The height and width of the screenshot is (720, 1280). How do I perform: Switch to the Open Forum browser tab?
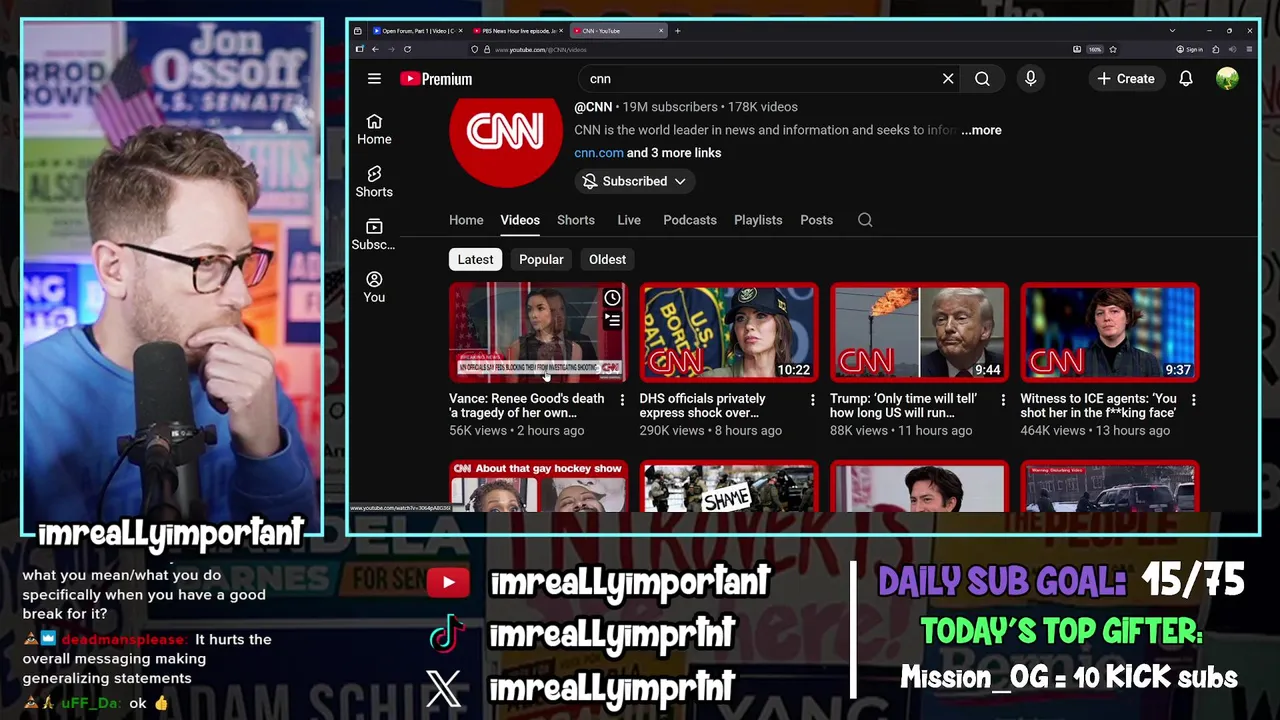tap(416, 31)
